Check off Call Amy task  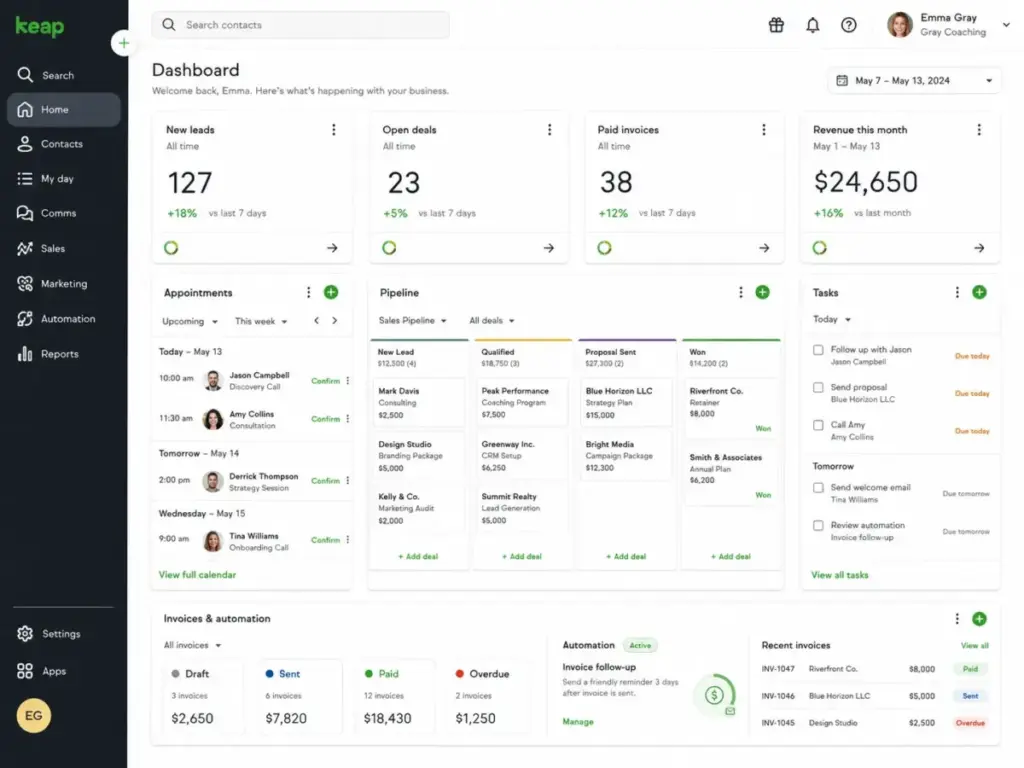(x=818, y=425)
